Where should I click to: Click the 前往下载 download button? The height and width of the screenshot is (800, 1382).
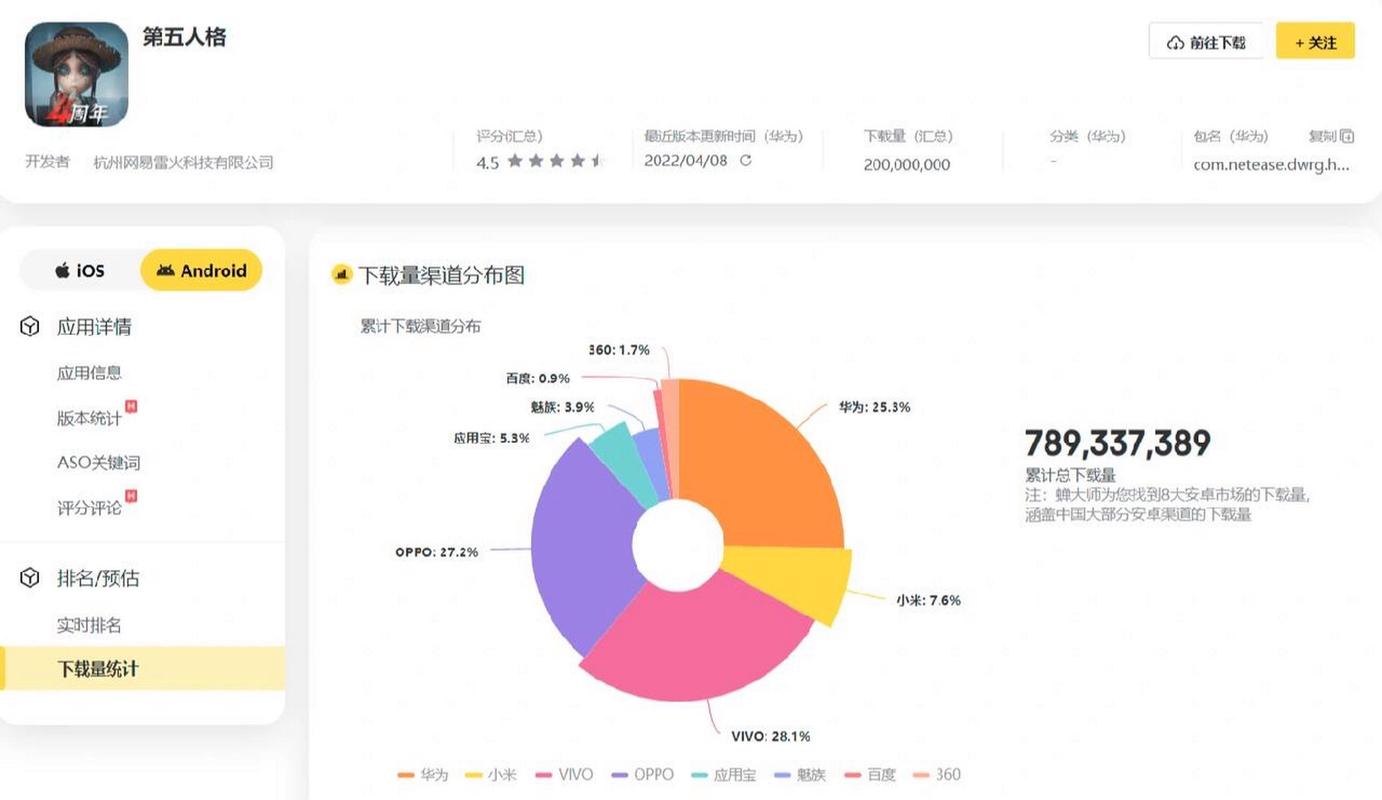1206,42
